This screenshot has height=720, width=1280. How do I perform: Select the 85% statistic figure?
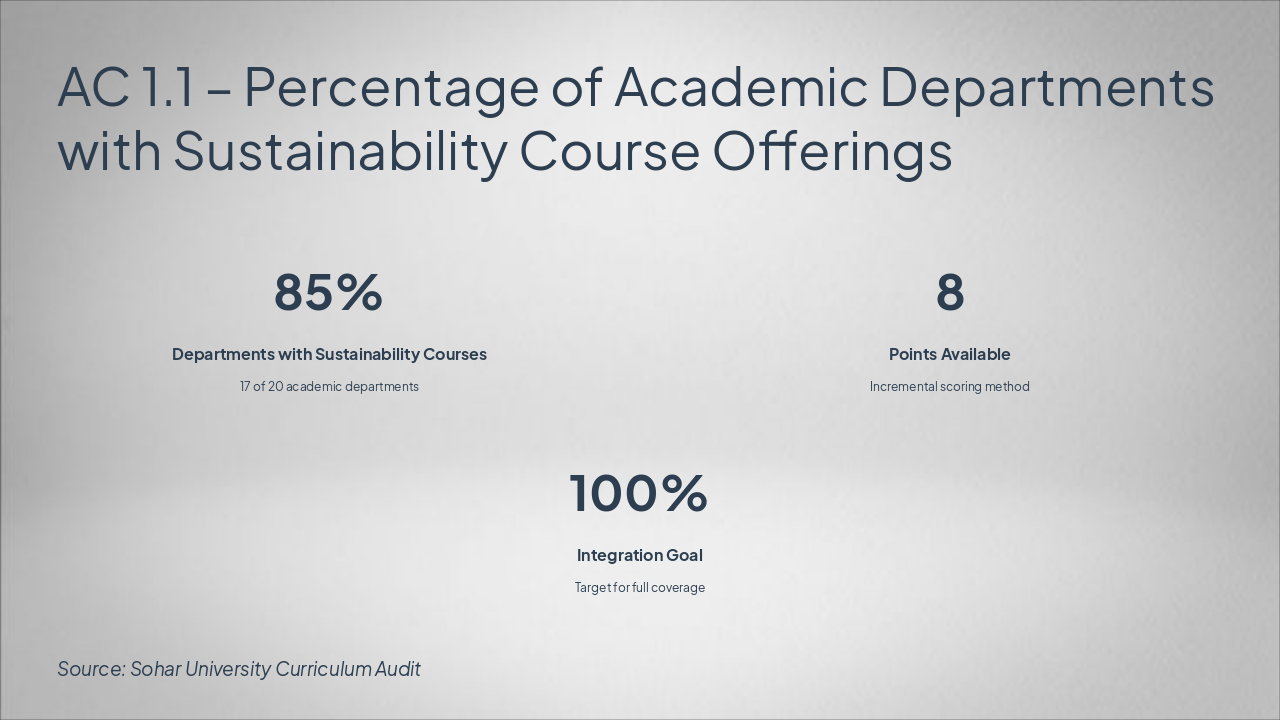328,293
